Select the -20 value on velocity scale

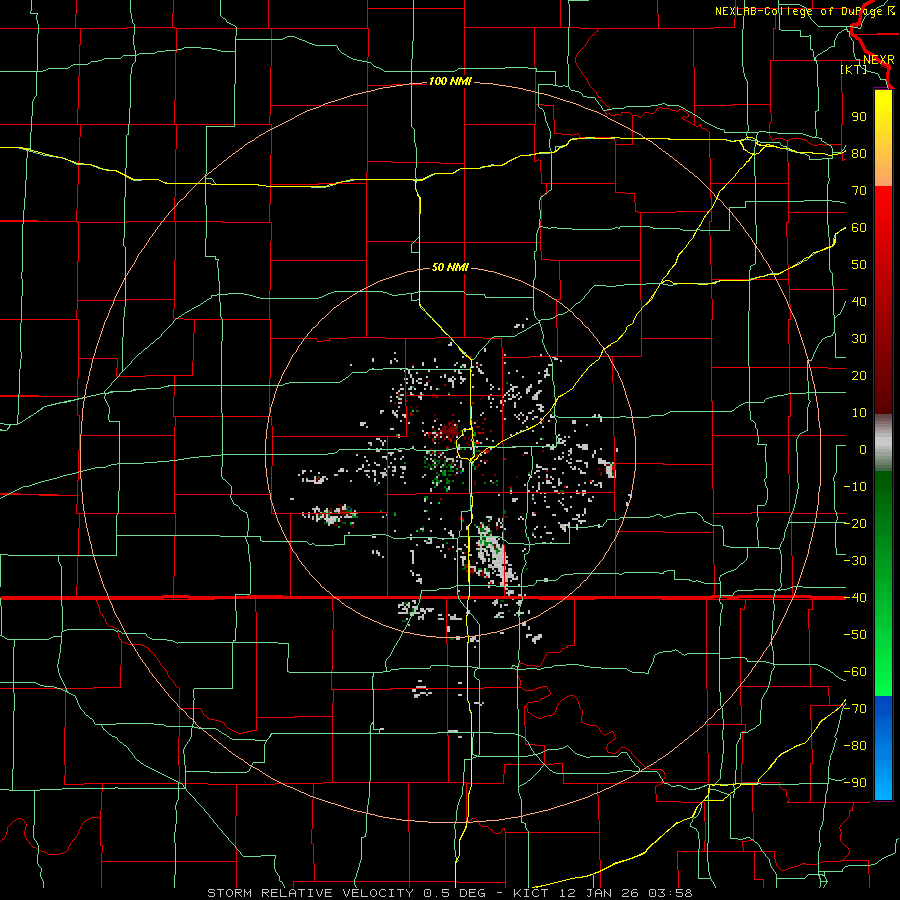pyautogui.click(x=855, y=524)
